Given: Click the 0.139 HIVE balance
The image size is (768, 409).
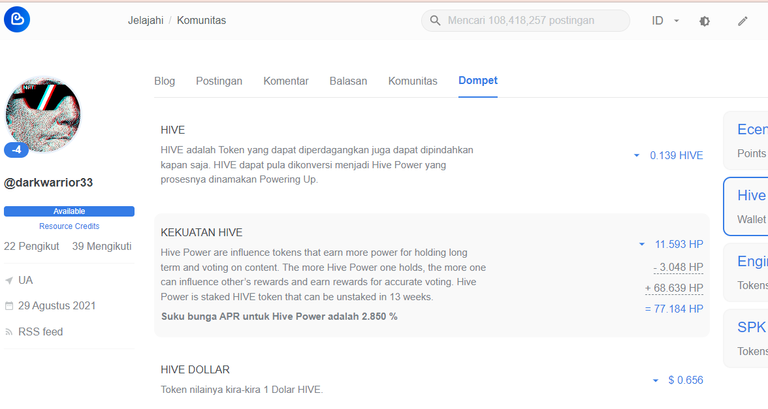Looking at the screenshot, I should point(676,155).
